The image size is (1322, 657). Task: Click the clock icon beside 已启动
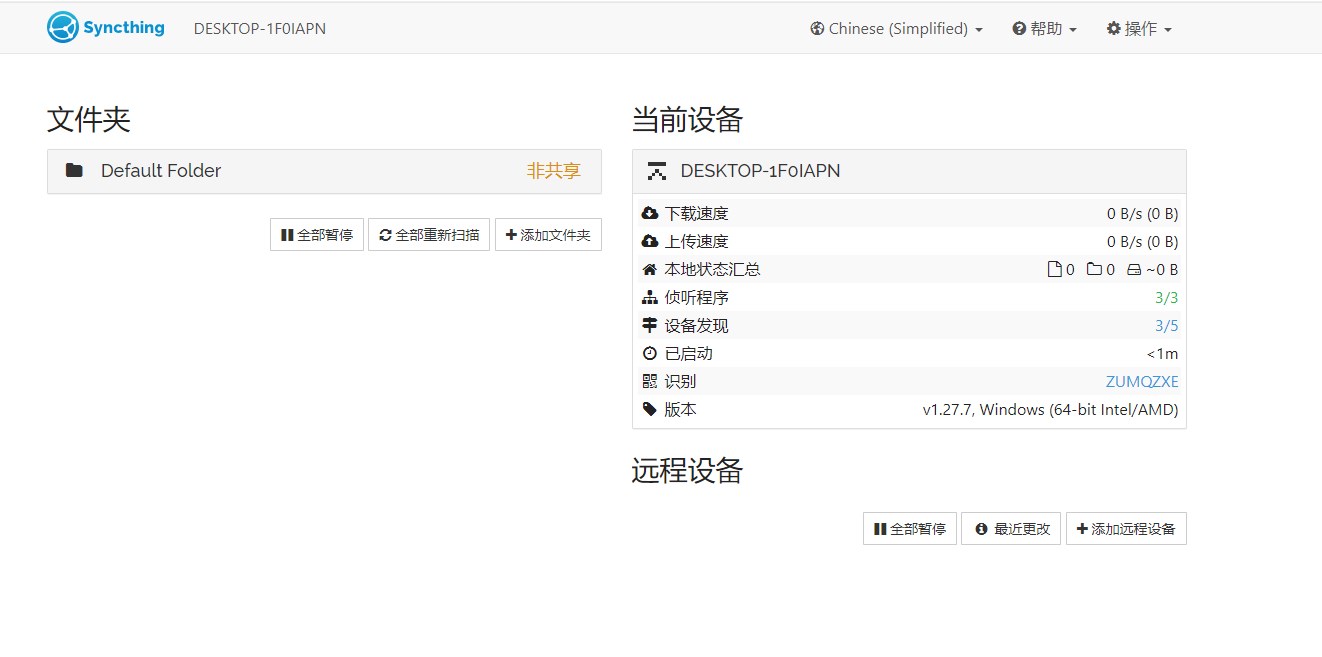(651, 352)
